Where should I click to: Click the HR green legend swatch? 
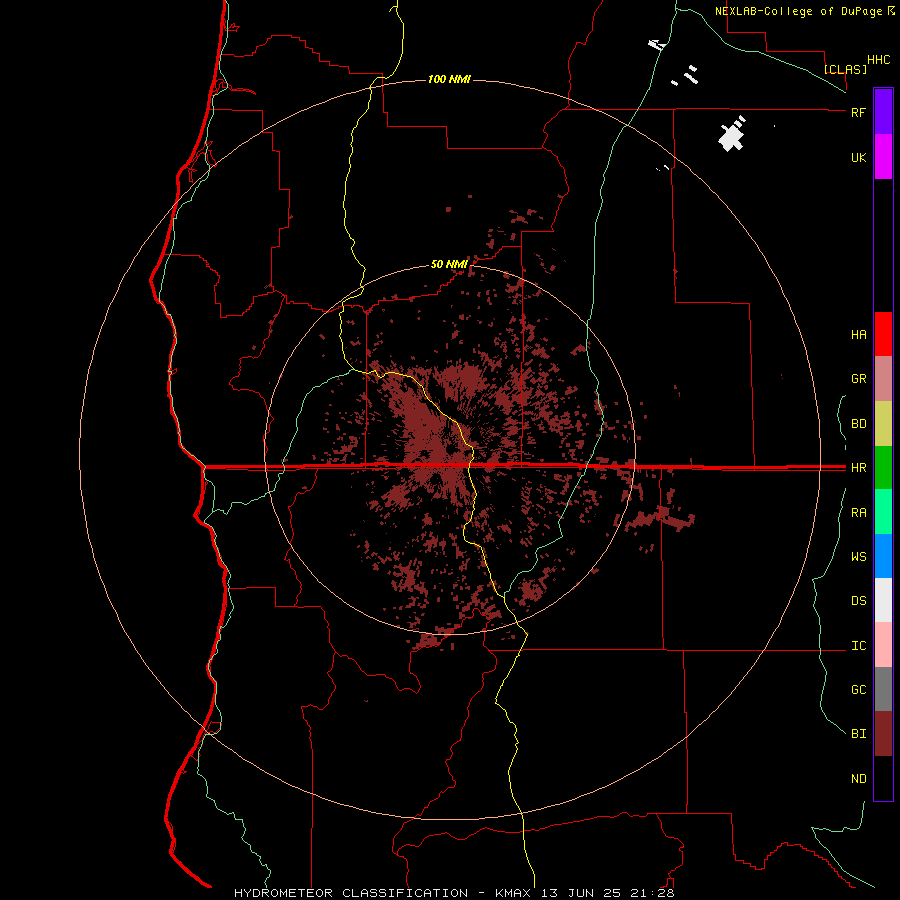pos(883,467)
